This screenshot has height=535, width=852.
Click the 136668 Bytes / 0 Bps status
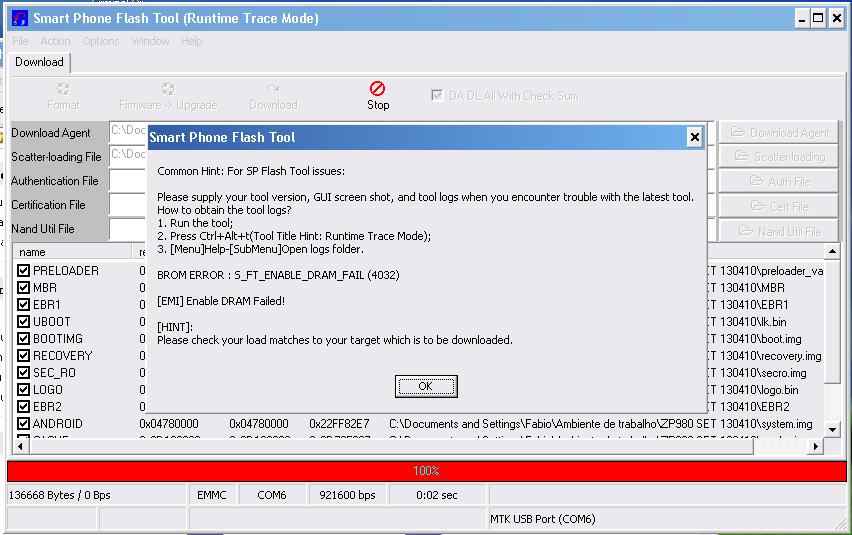(60, 495)
